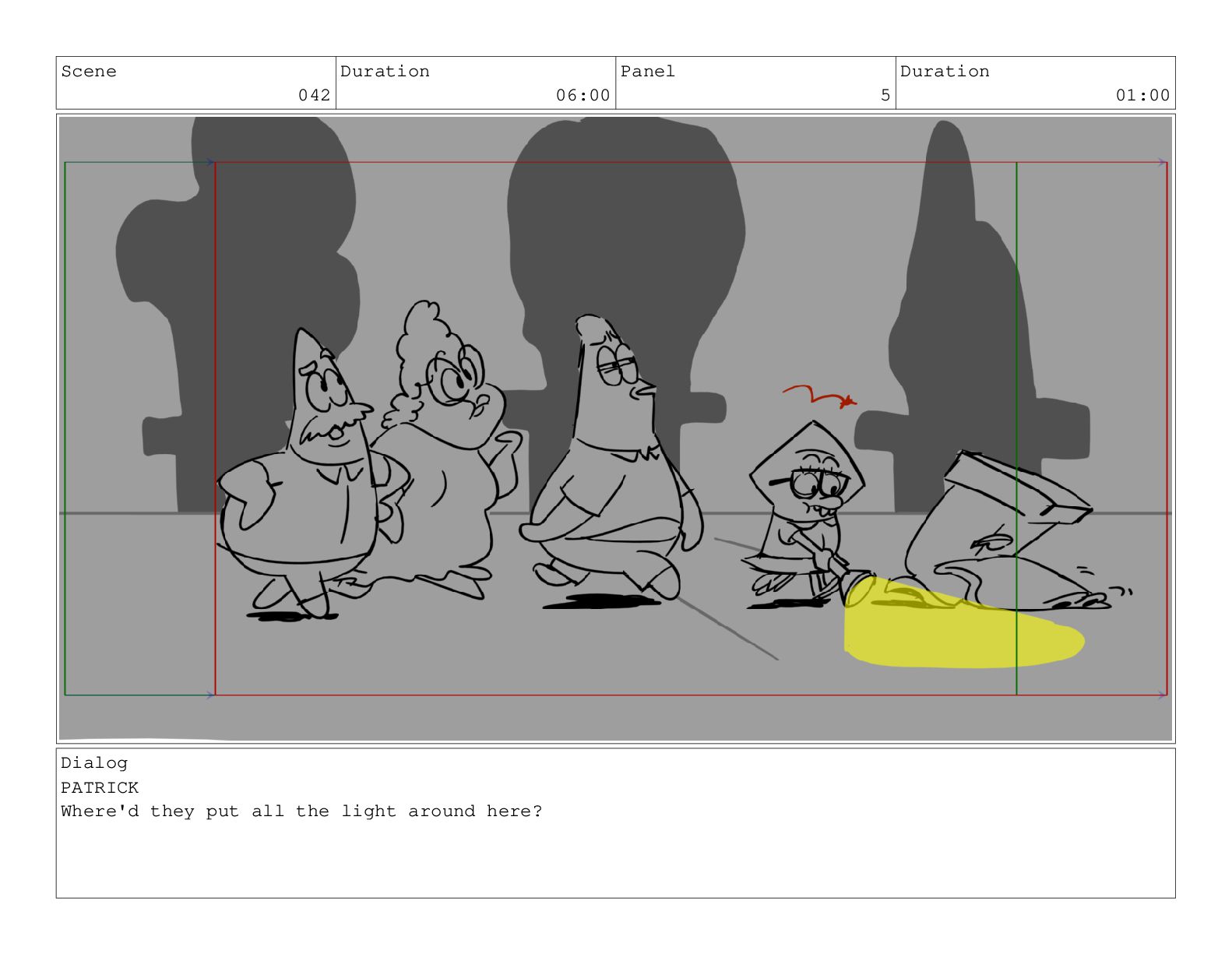Viewport: 1232px width, 954px height.
Task: Select the scene number 042
Action: click(315, 95)
